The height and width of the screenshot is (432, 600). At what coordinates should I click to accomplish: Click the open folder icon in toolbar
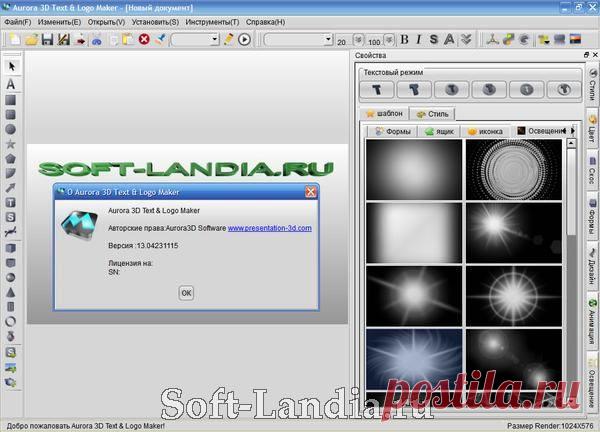tap(31, 40)
